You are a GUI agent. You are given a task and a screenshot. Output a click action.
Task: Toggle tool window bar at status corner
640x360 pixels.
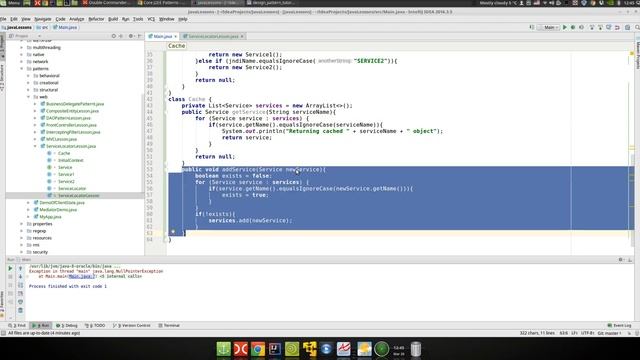(3, 333)
